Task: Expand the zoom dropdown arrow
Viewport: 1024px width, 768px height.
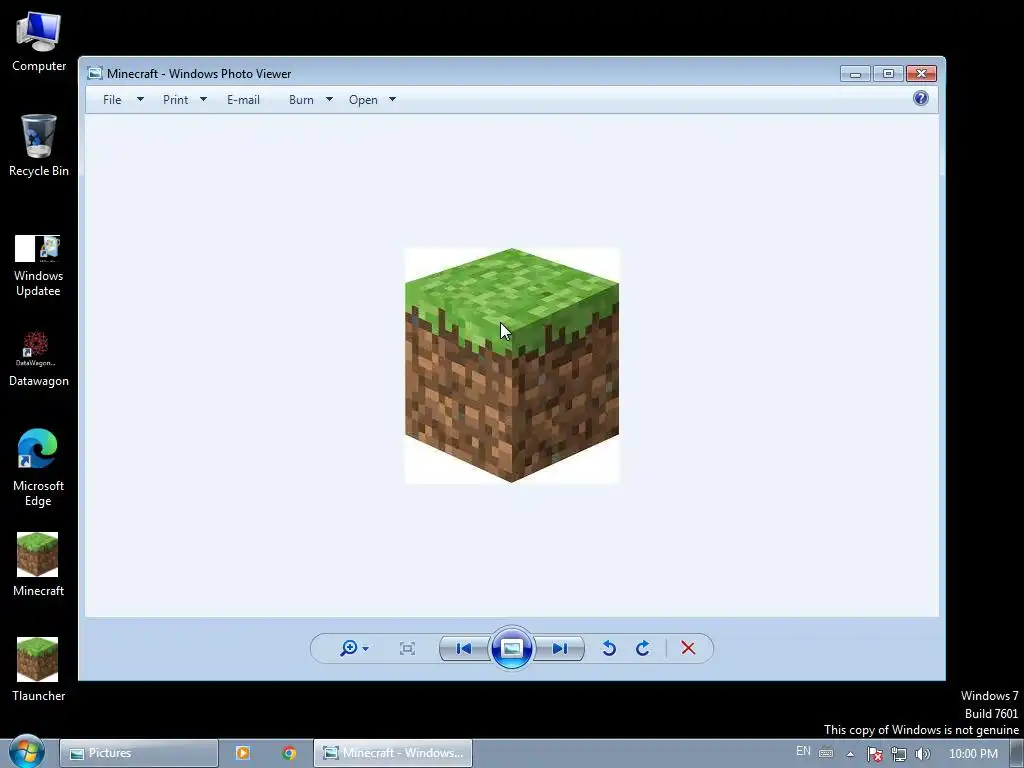Action: pyautogui.click(x=365, y=648)
